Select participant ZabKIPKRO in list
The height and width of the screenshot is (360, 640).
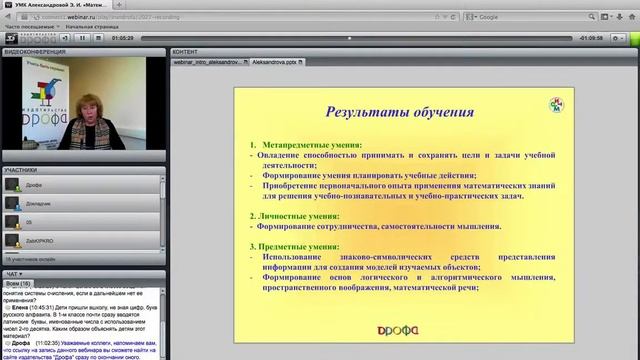pyautogui.click(x=81, y=241)
